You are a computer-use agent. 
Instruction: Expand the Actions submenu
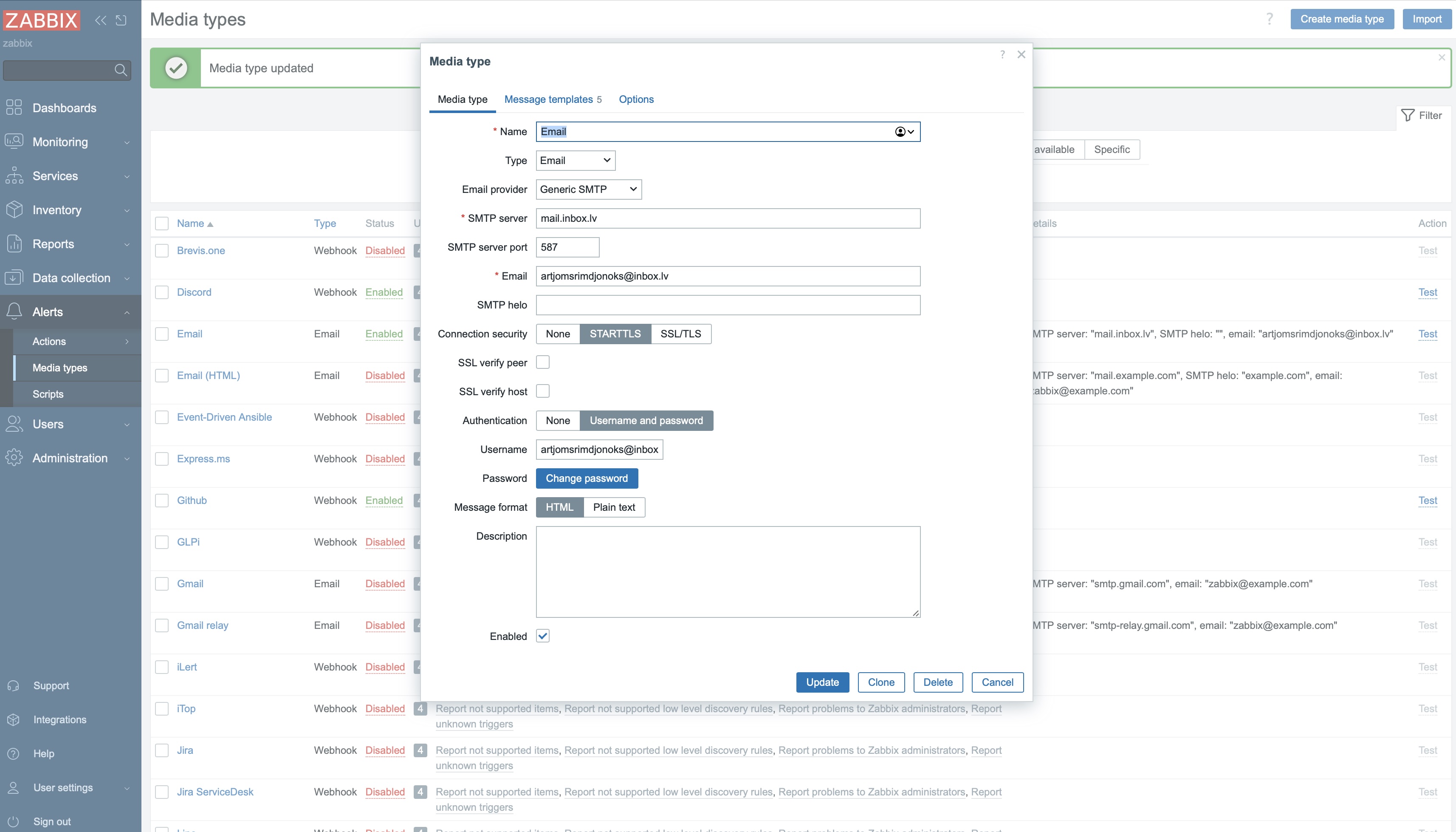(x=127, y=341)
